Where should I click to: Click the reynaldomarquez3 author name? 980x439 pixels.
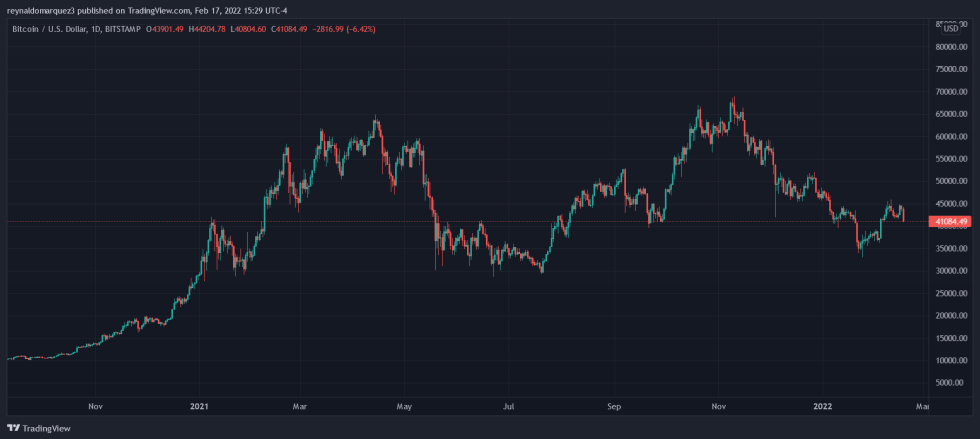(x=43, y=9)
